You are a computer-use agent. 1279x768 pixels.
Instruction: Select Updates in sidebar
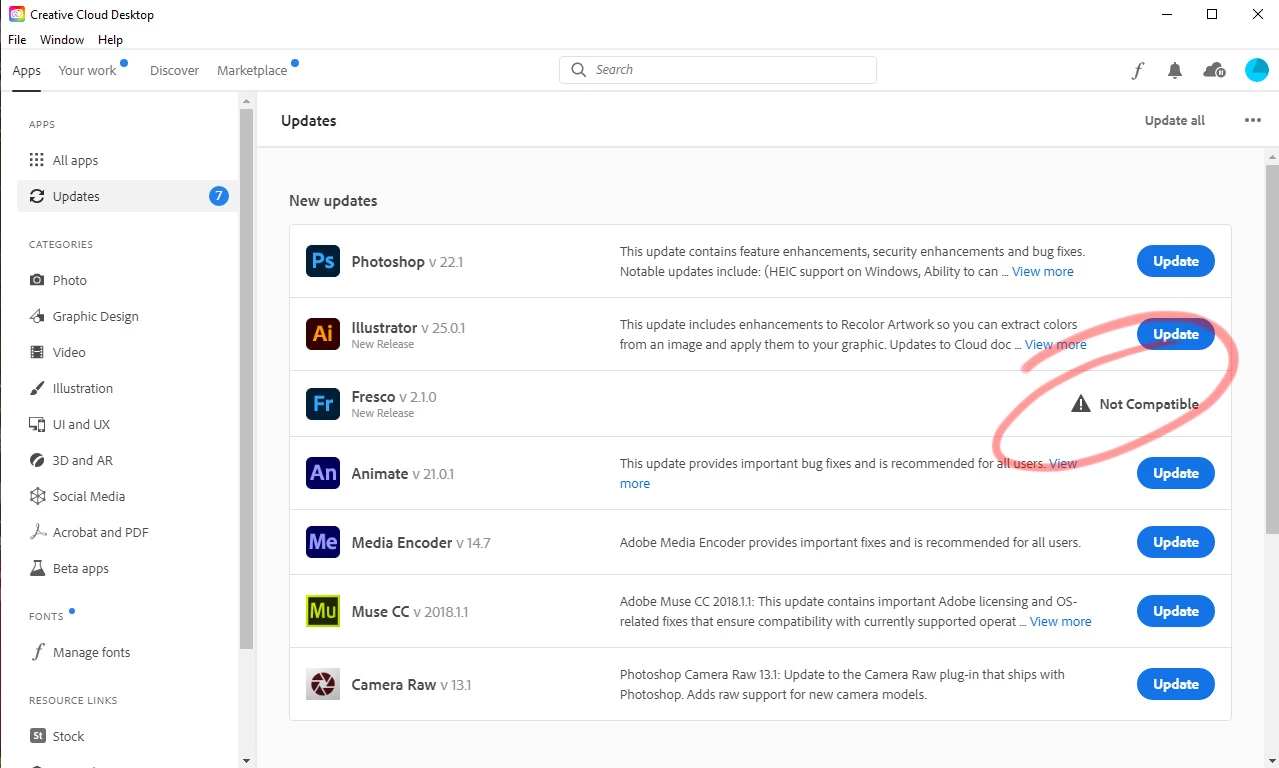click(127, 196)
